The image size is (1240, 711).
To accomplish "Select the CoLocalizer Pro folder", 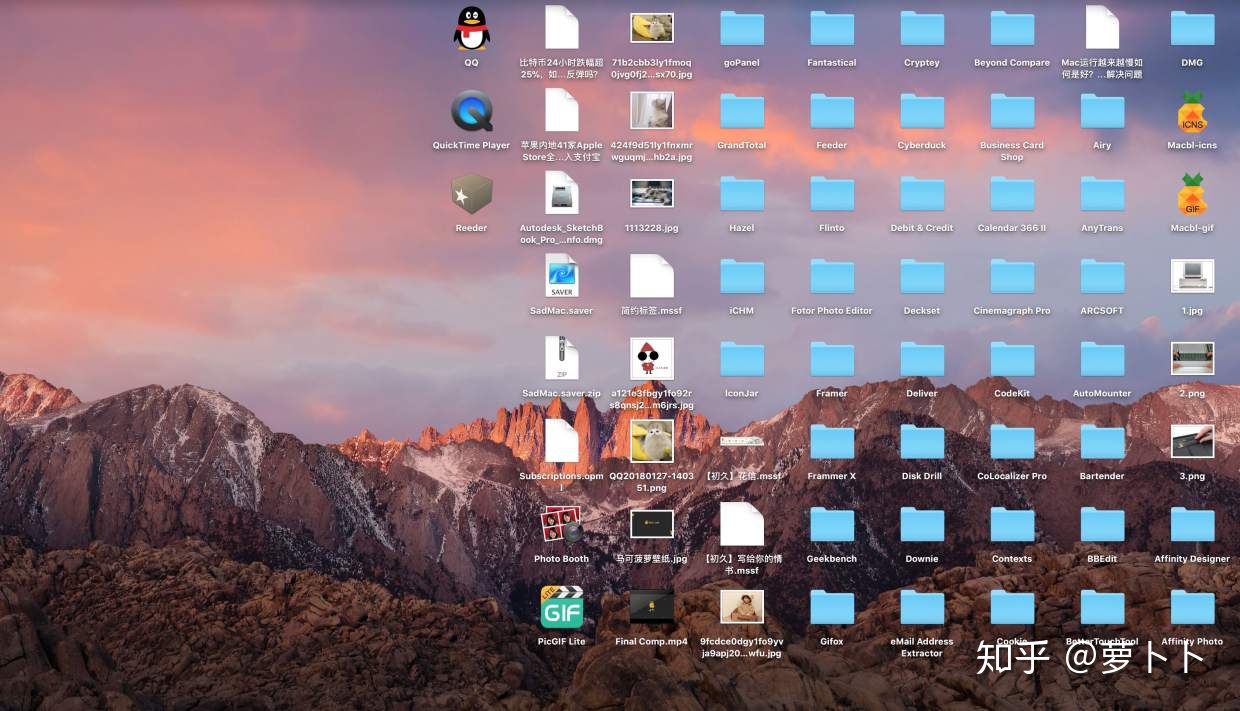I will click(1012, 443).
